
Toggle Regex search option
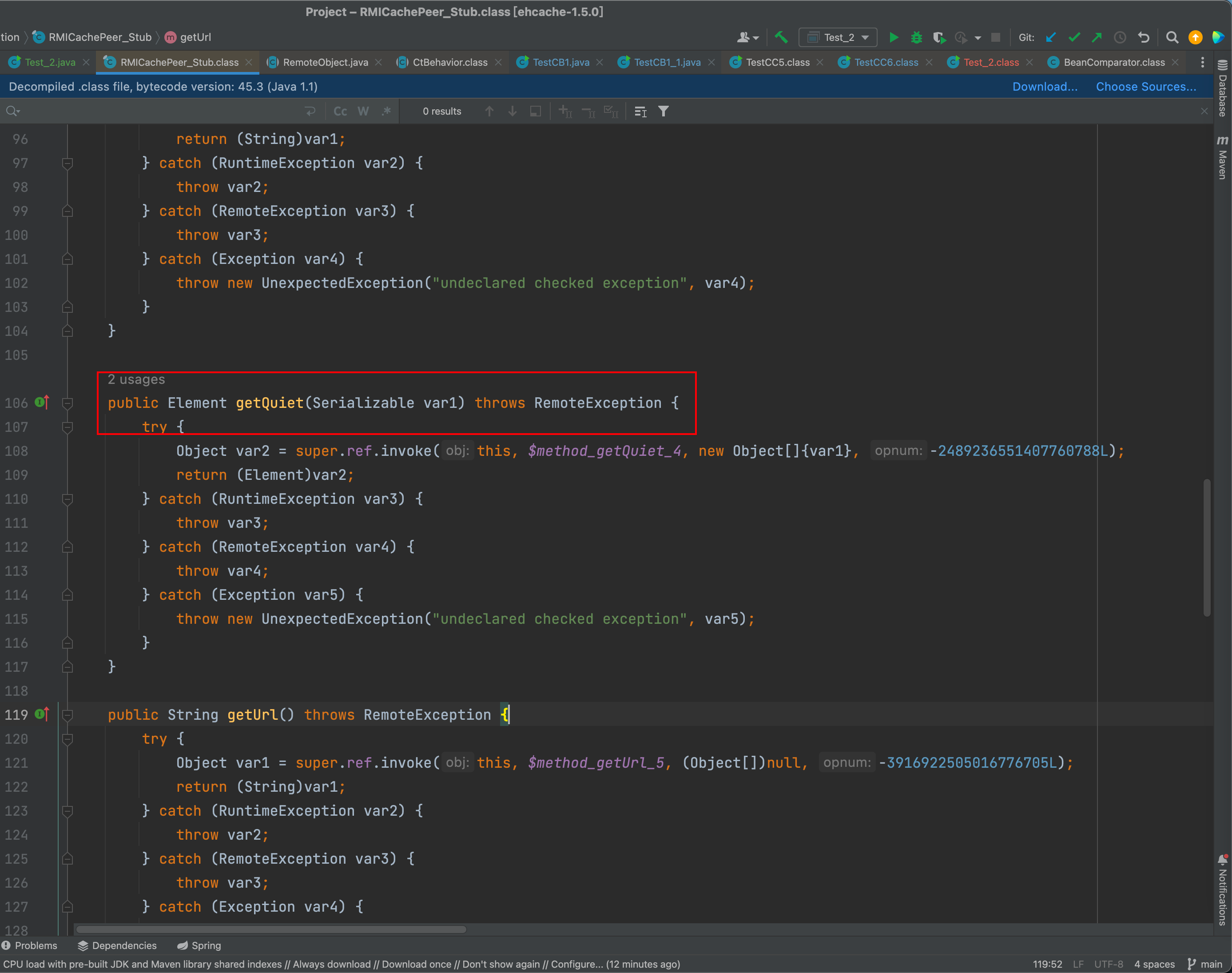point(386,111)
